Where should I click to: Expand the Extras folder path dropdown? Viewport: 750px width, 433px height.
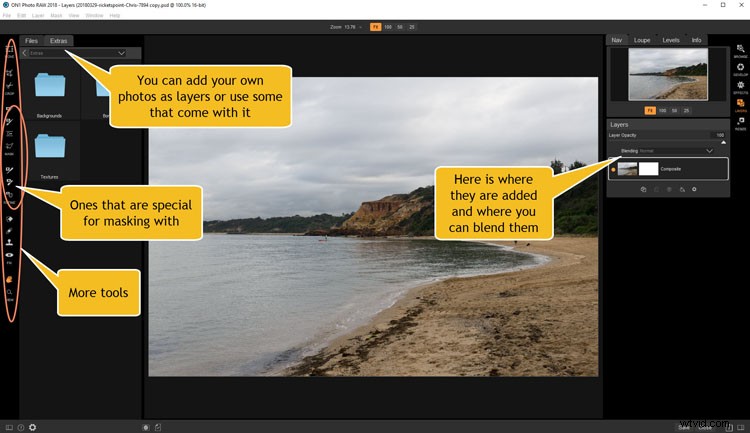tap(121, 53)
